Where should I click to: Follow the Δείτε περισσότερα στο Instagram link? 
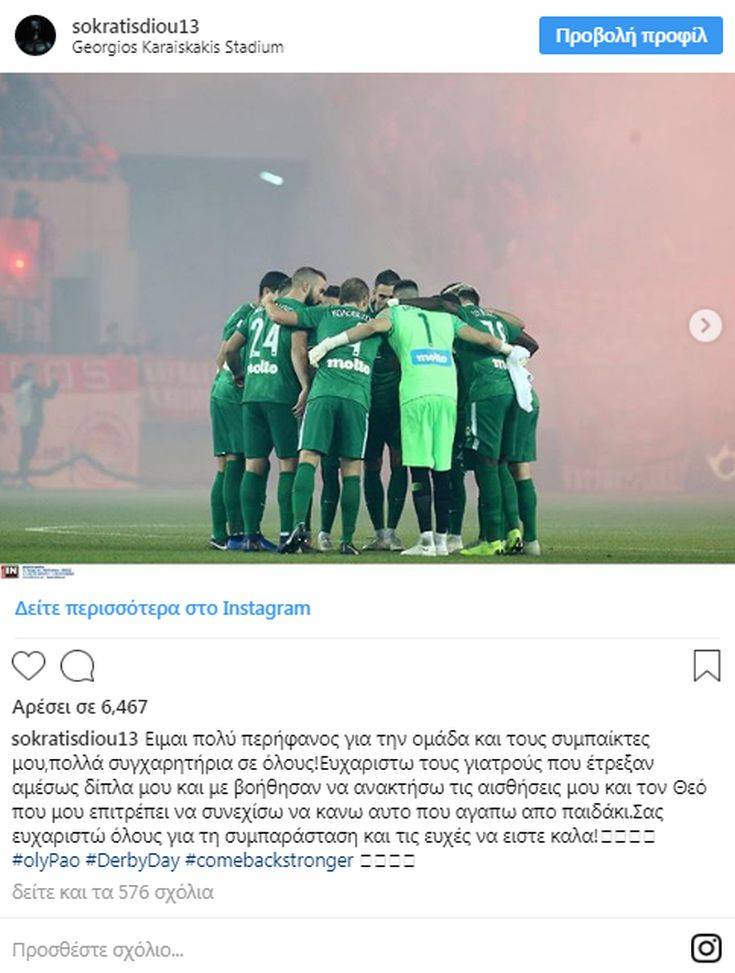(x=163, y=608)
